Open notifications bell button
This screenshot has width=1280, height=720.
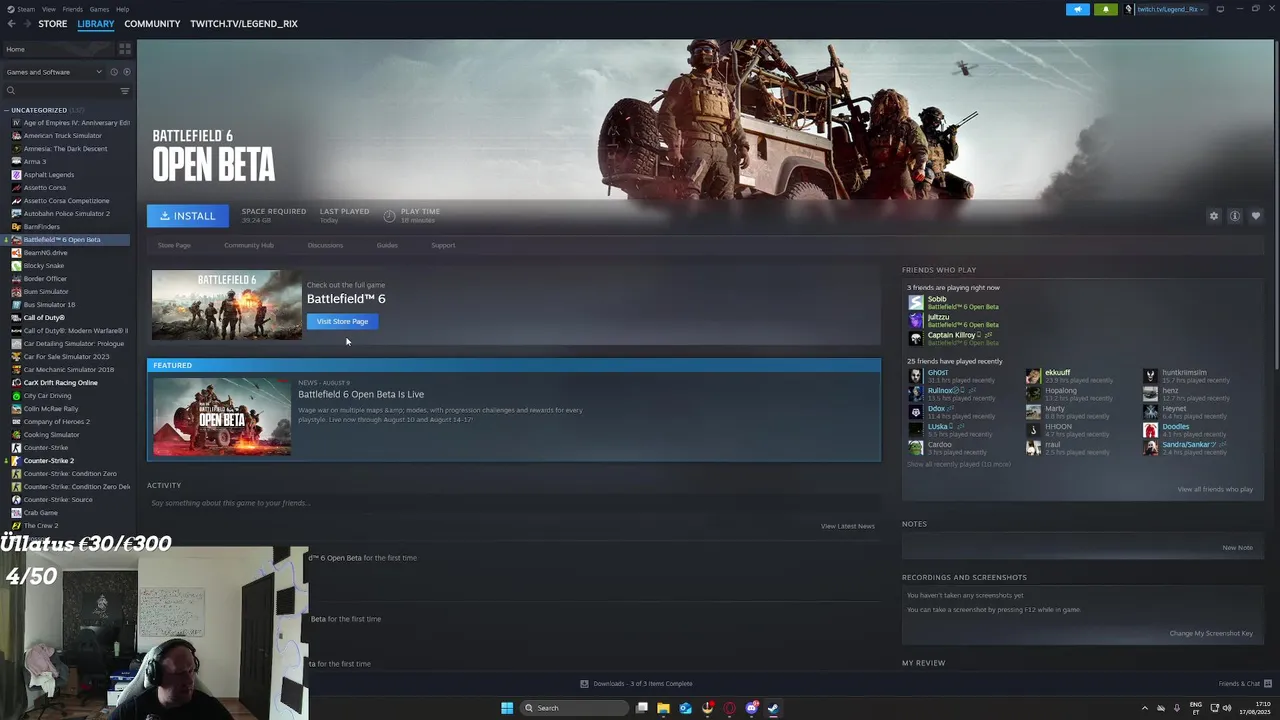pos(1106,9)
